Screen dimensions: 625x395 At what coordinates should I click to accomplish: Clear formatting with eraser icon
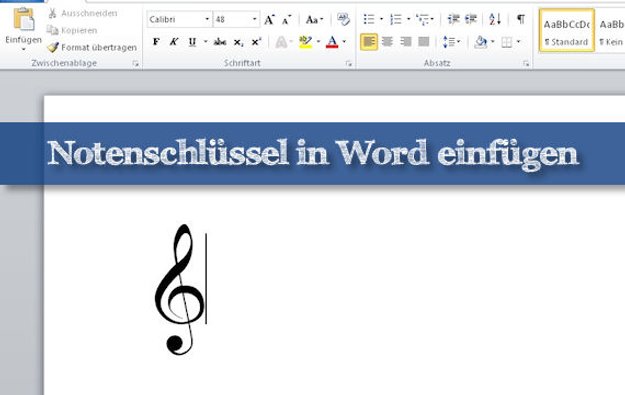[343, 19]
